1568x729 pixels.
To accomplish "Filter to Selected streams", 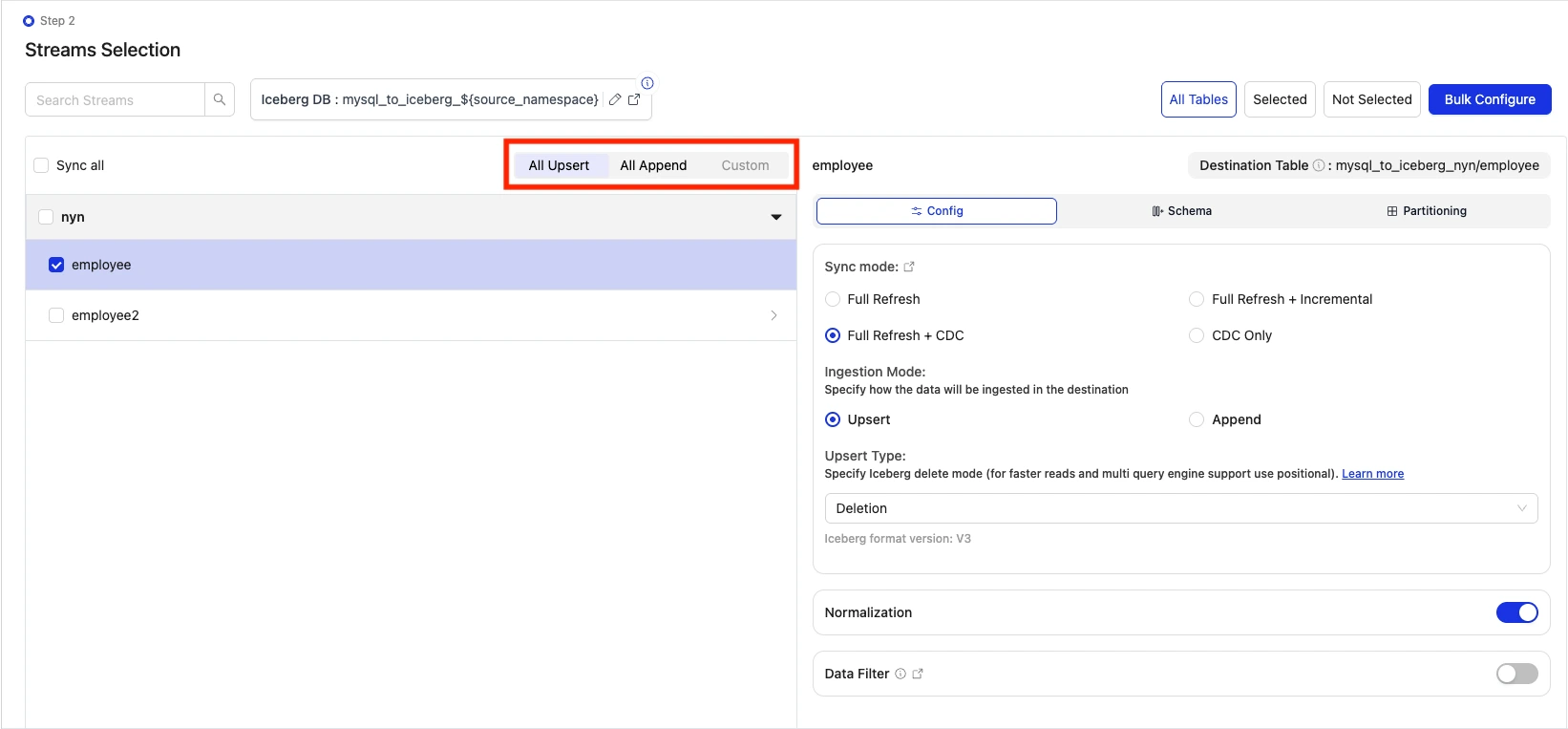I will [x=1280, y=99].
